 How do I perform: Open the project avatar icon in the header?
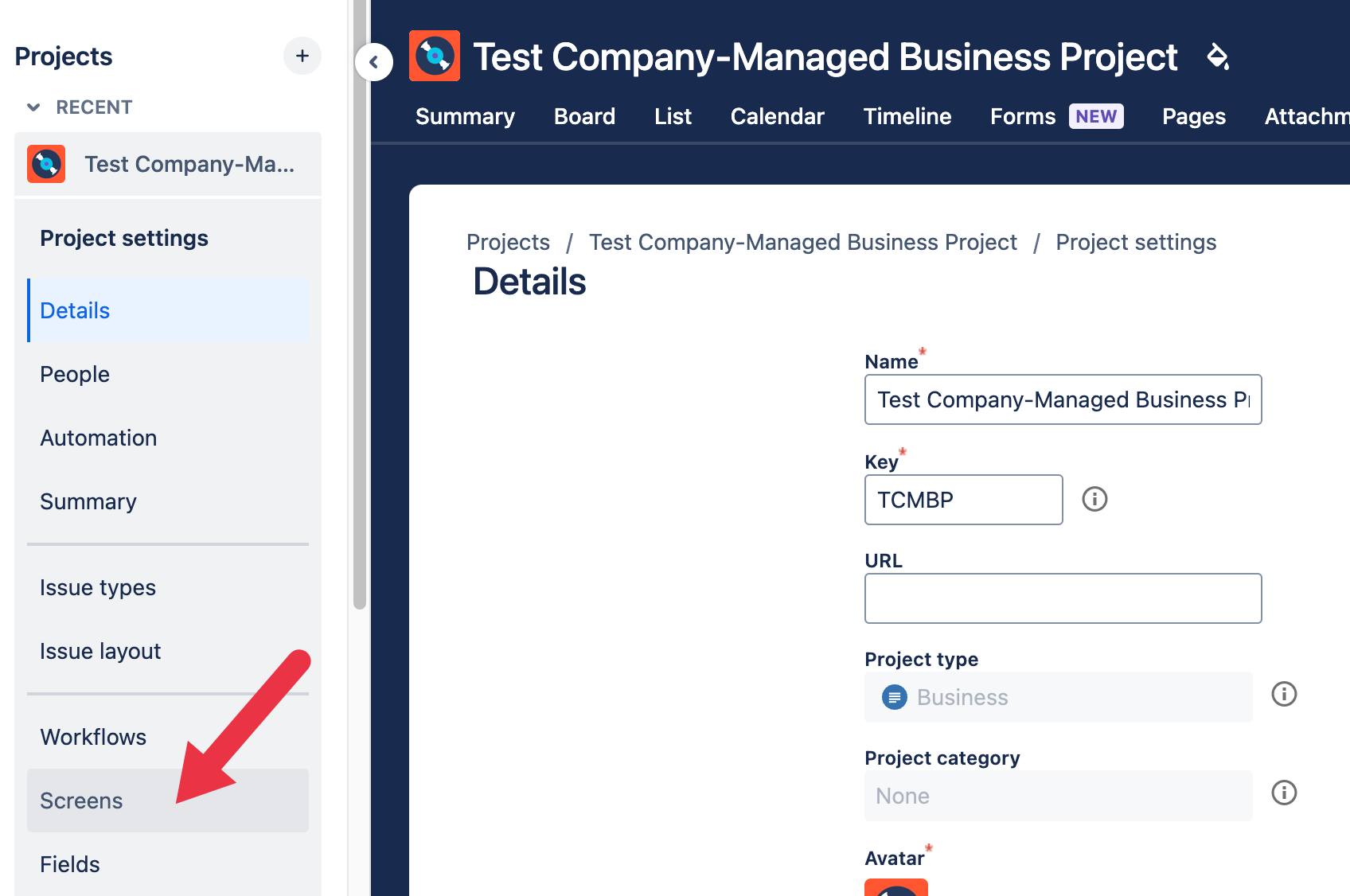click(435, 56)
